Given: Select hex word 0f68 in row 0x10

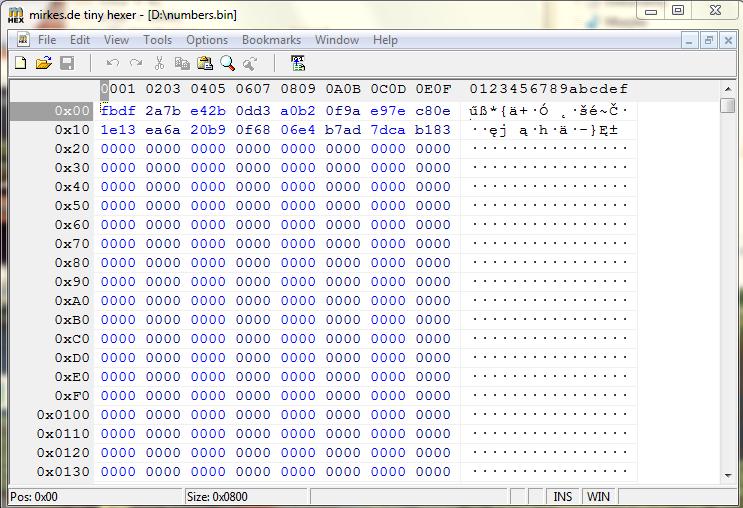Looking at the screenshot, I should tap(253, 130).
